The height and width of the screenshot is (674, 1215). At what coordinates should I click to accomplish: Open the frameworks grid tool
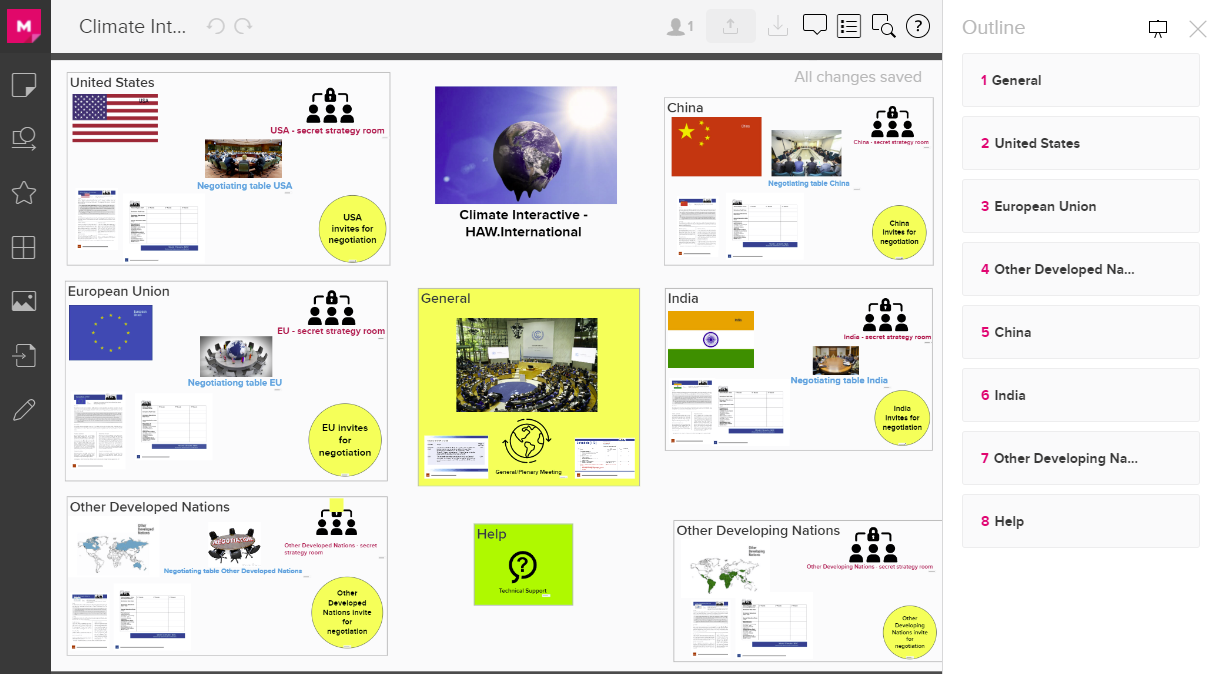point(24,247)
